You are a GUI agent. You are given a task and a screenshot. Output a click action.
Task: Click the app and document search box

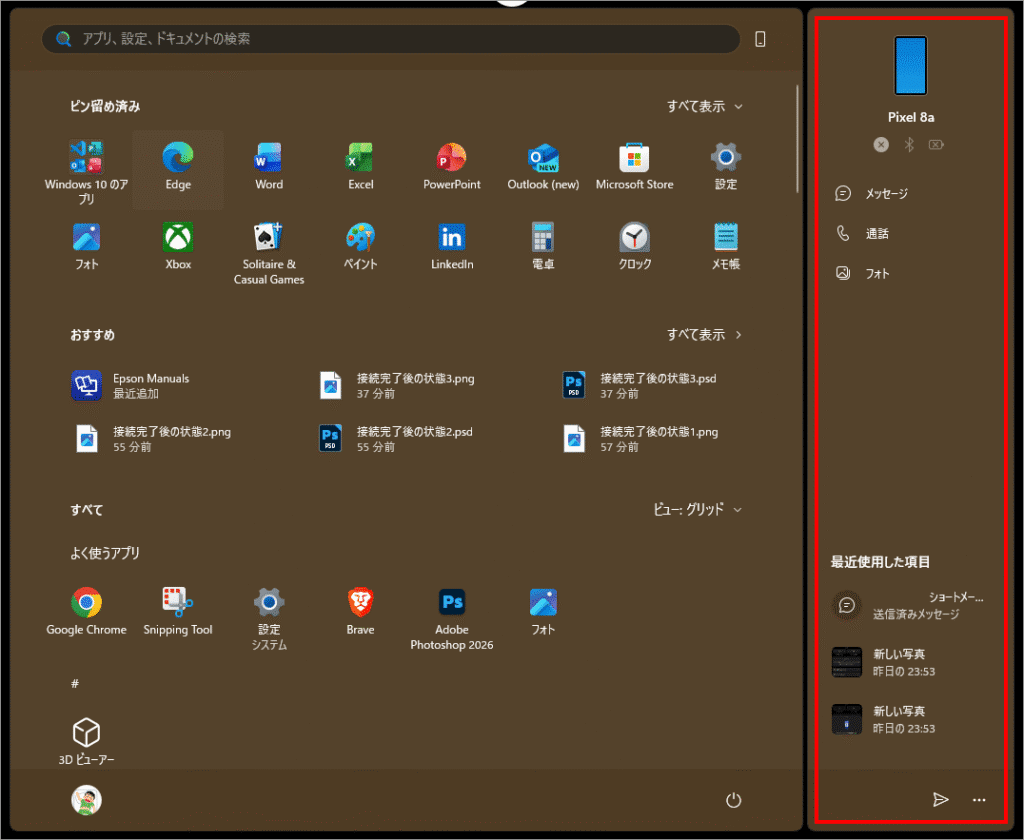pyautogui.click(x=390, y=39)
